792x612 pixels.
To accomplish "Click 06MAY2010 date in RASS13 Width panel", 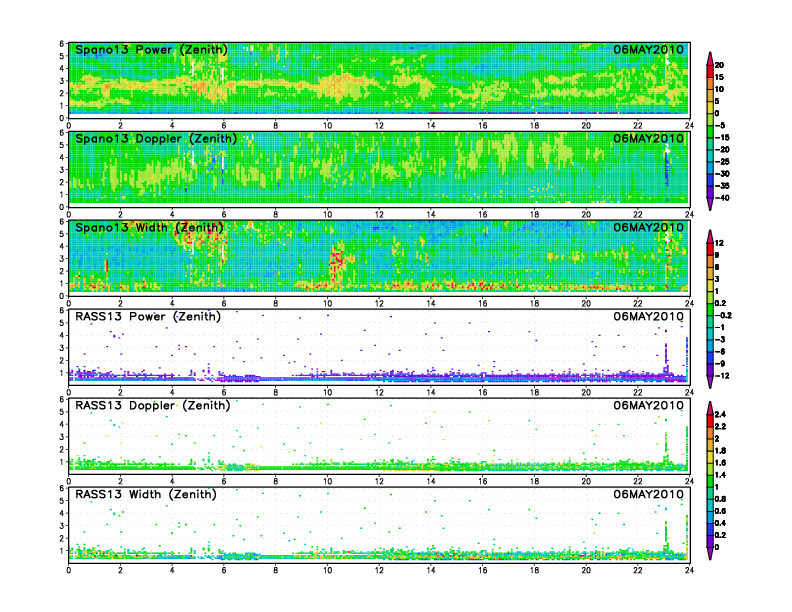I will pos(649,494).
